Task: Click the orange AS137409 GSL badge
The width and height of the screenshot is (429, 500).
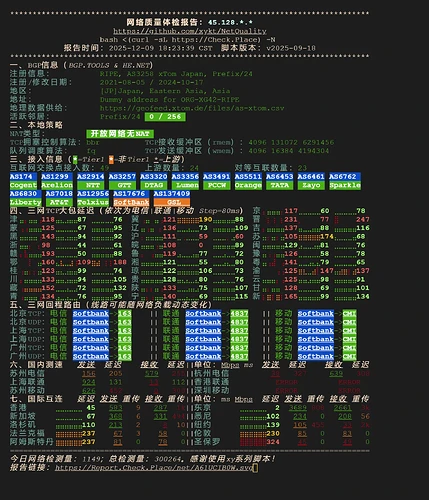Action: tap(172, 198)
